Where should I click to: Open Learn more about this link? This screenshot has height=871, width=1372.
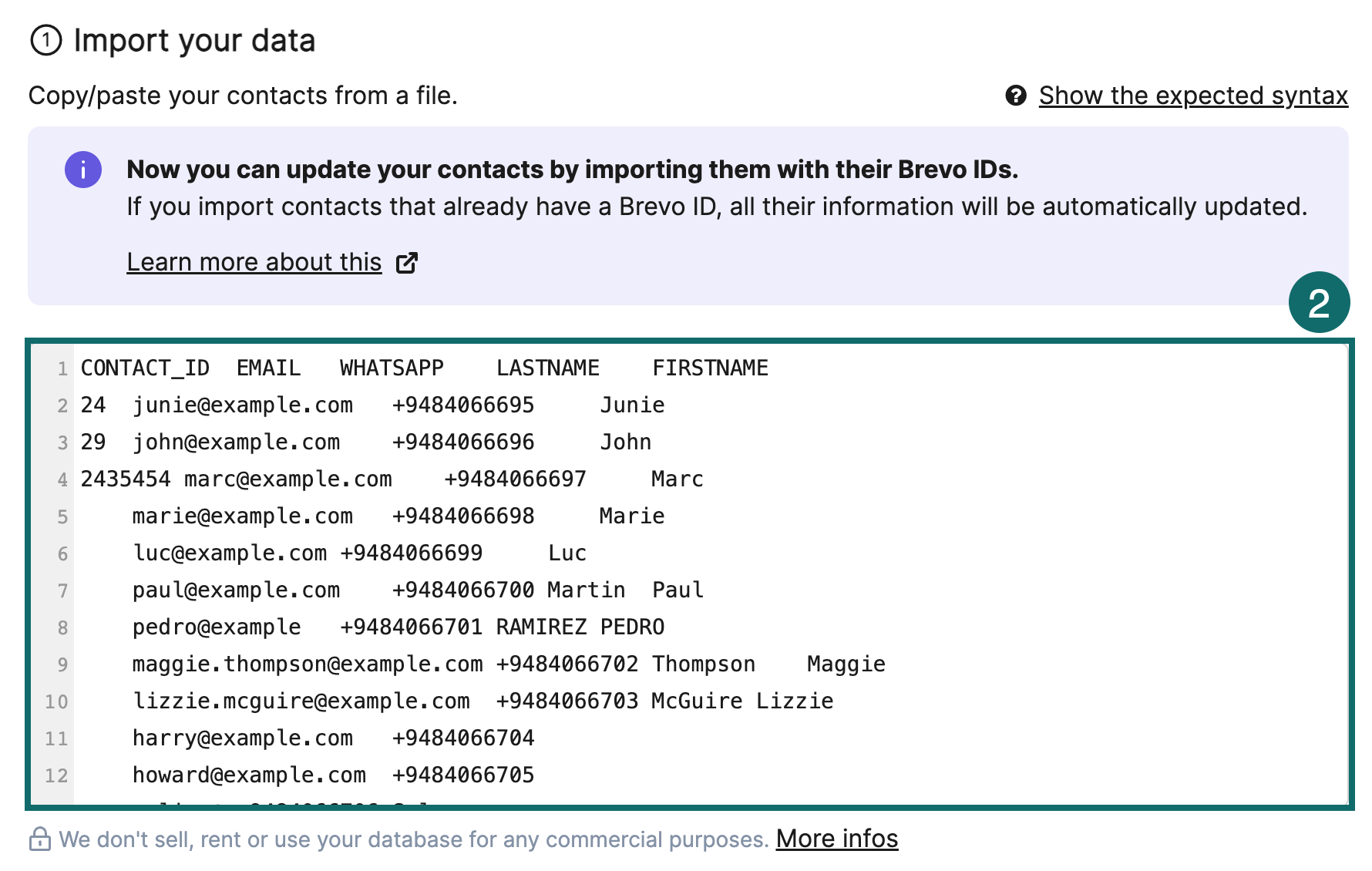[x=254, y=263]
